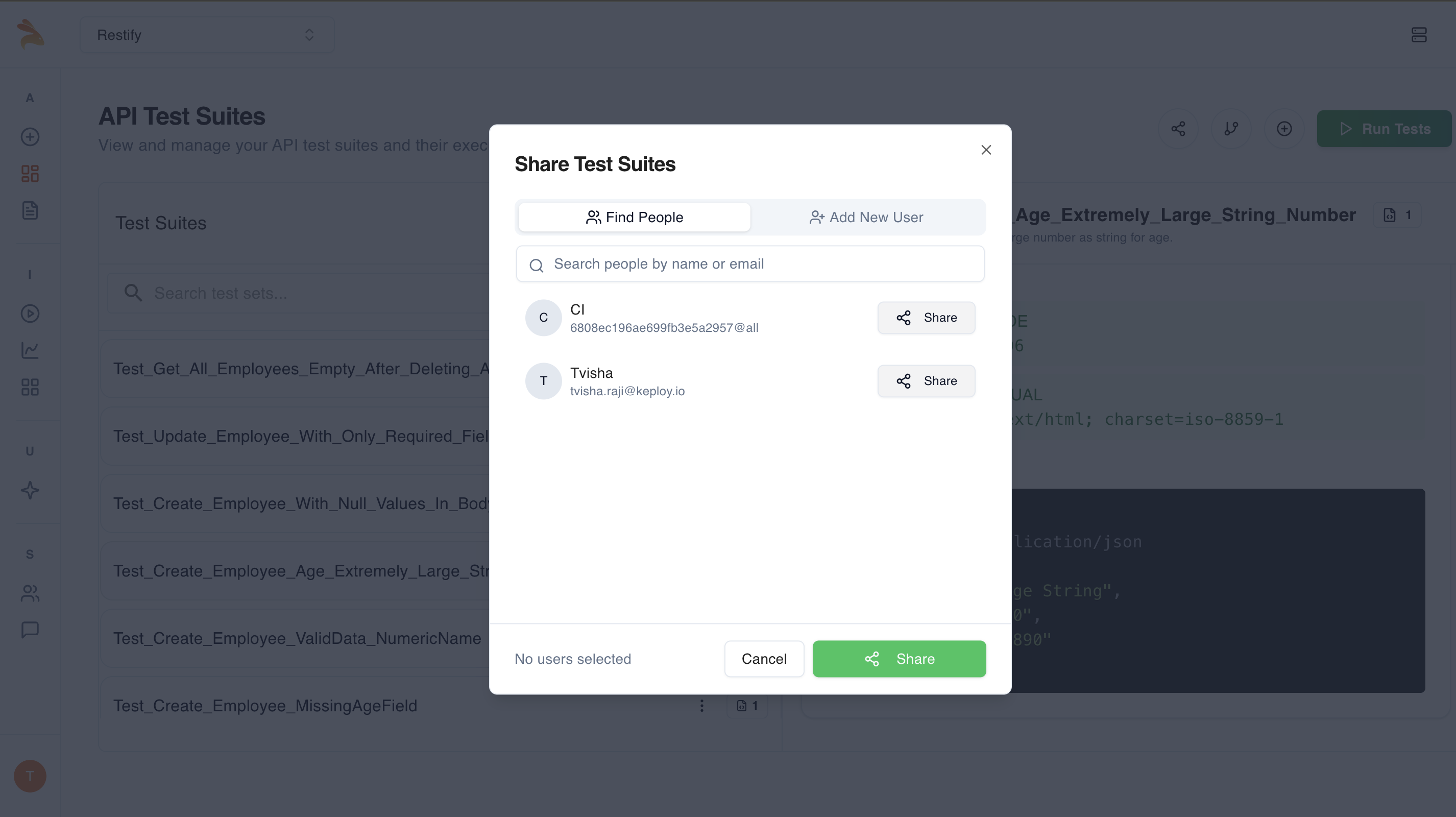1456x817 pixels.
Task: Click the add circle icon beside Run Tests
Action: point(1284,129)
